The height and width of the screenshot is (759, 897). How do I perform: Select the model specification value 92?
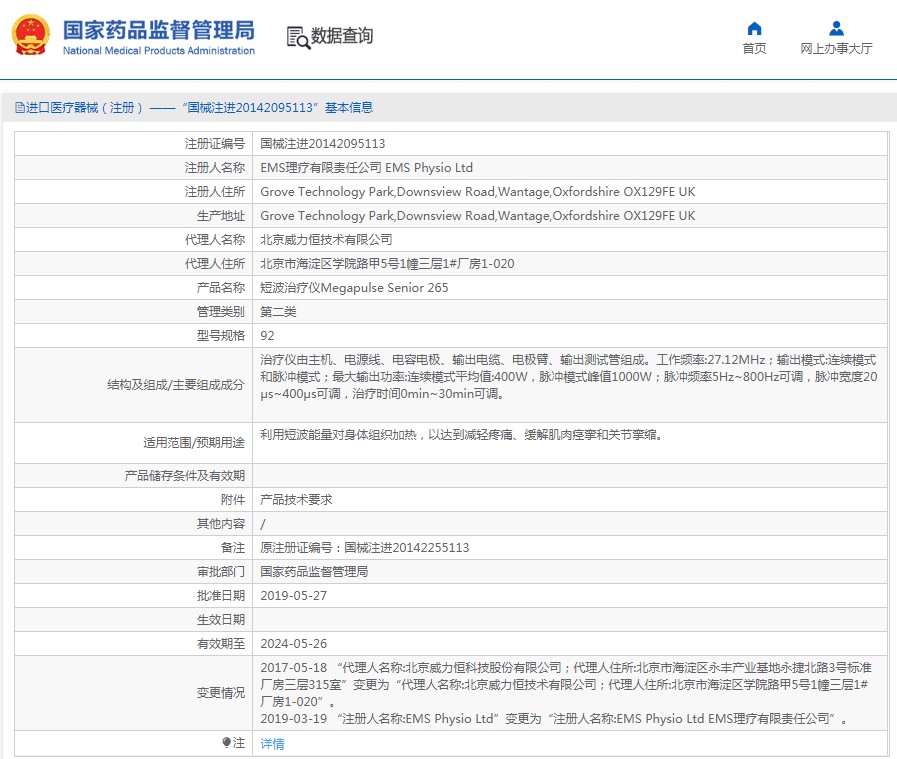pos(267,336)
